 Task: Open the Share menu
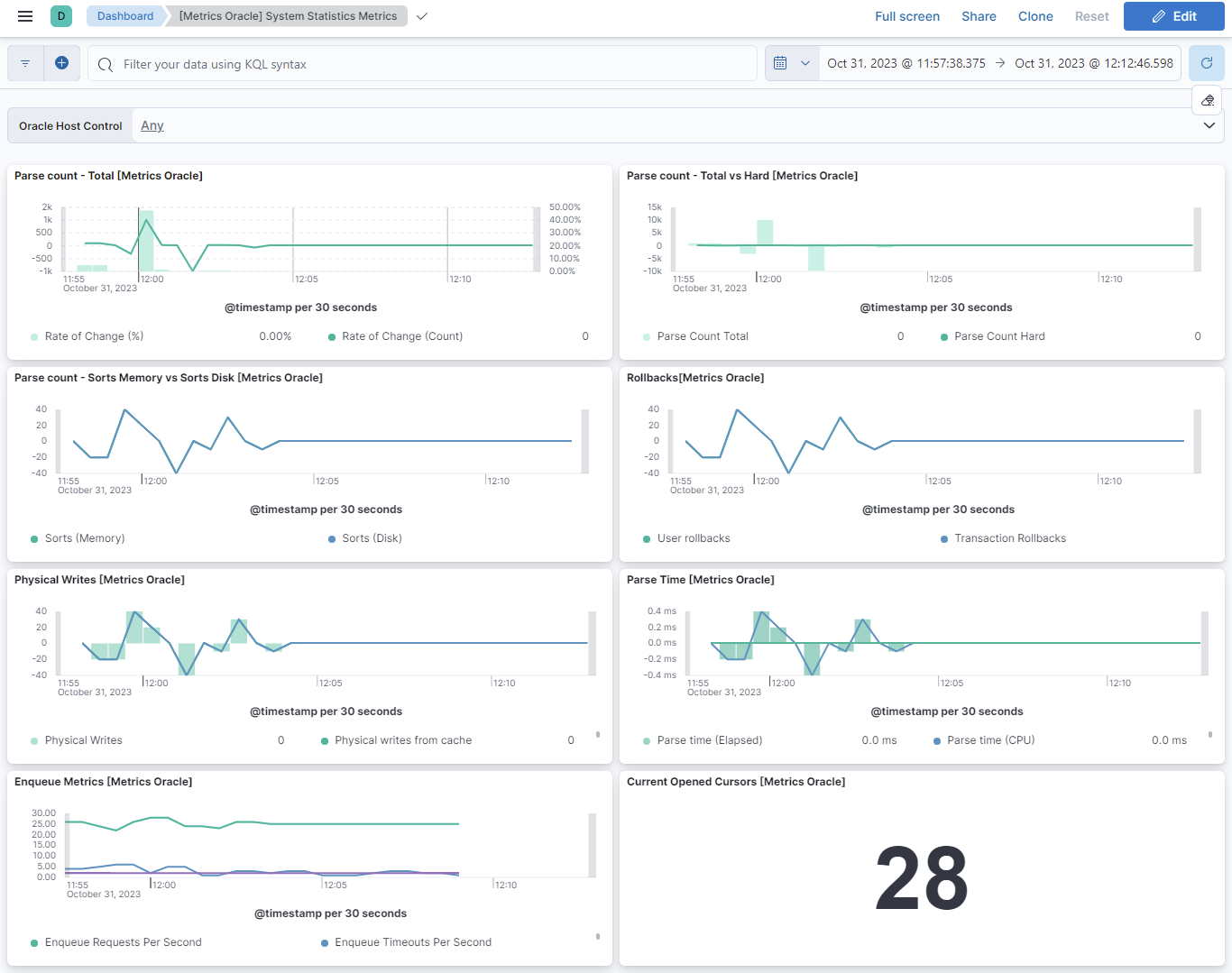(979, 16)
